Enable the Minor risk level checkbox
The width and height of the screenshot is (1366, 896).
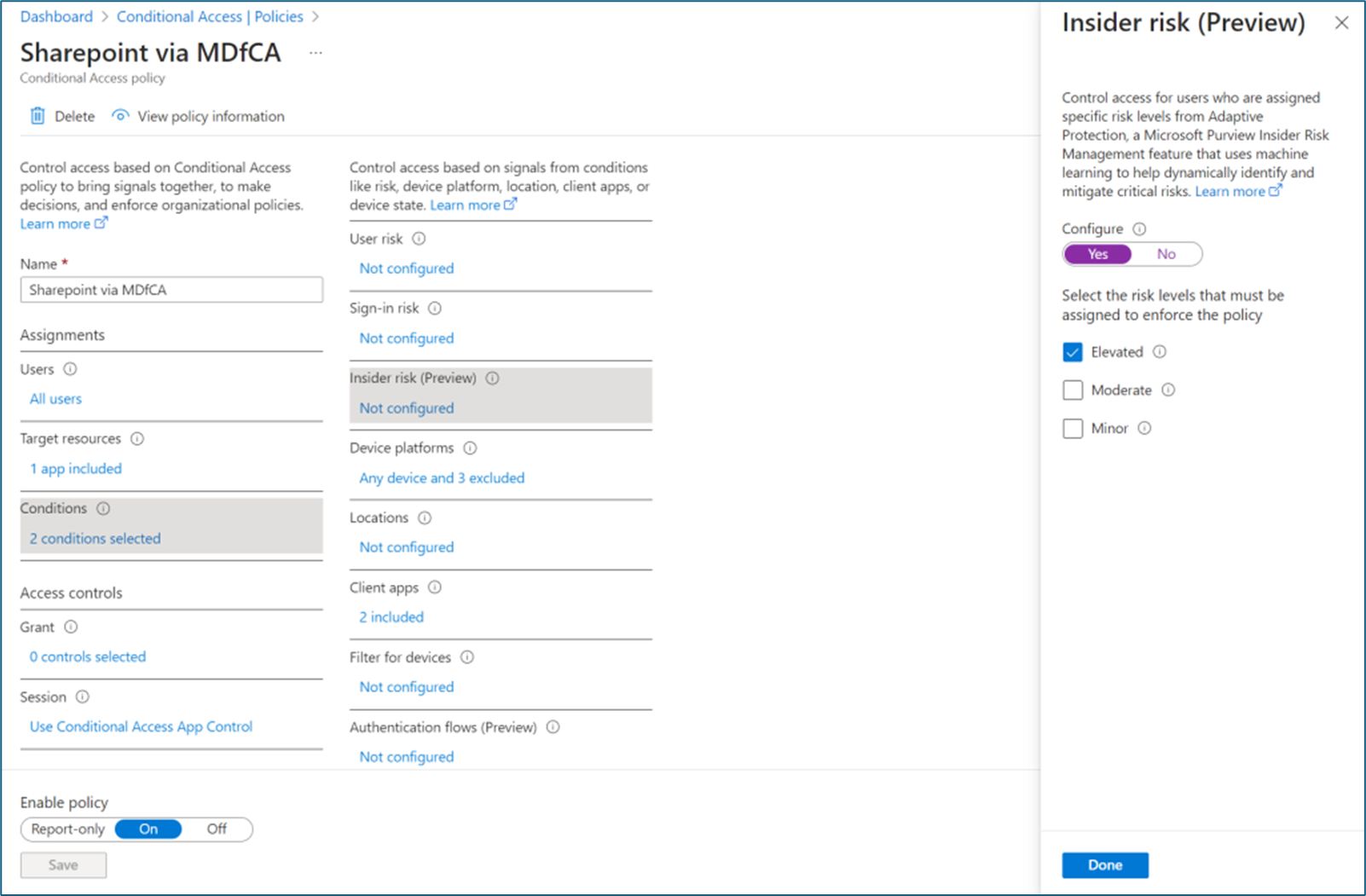click(1073, 428)
